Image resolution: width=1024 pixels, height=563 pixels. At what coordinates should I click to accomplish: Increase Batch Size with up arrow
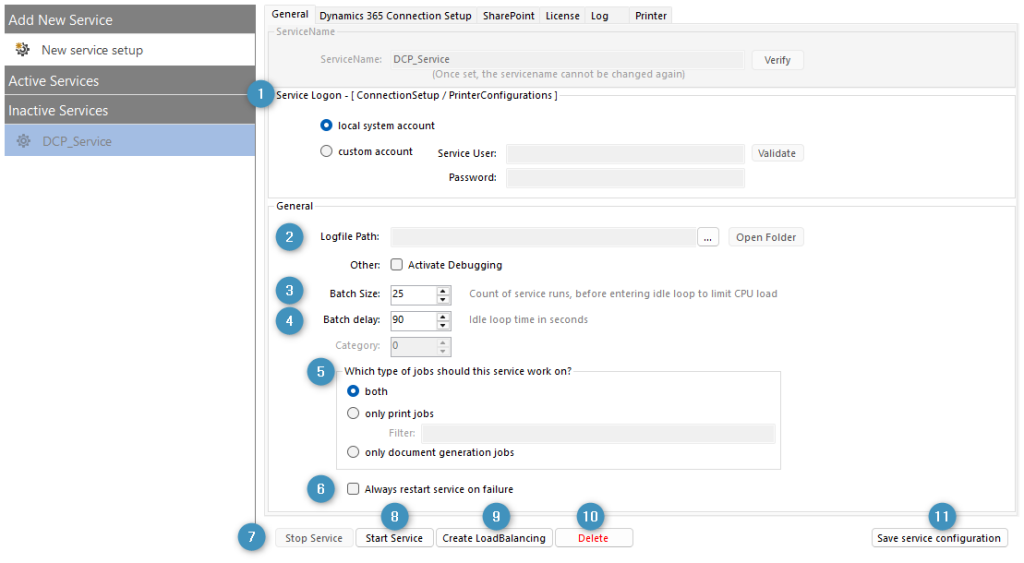(444, 290)
